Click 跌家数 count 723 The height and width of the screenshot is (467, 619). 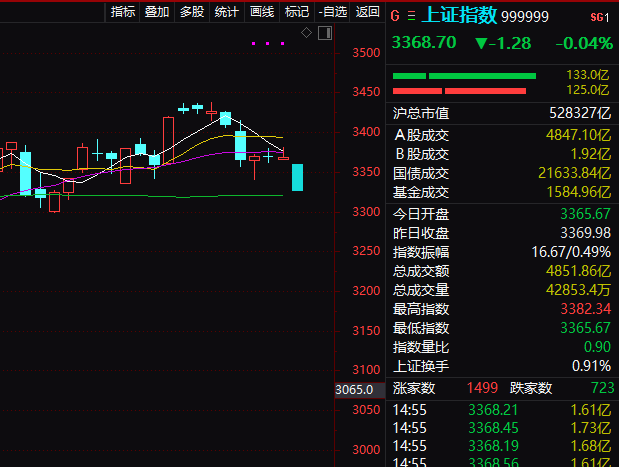pyautogui.click(x=602, y=388)
